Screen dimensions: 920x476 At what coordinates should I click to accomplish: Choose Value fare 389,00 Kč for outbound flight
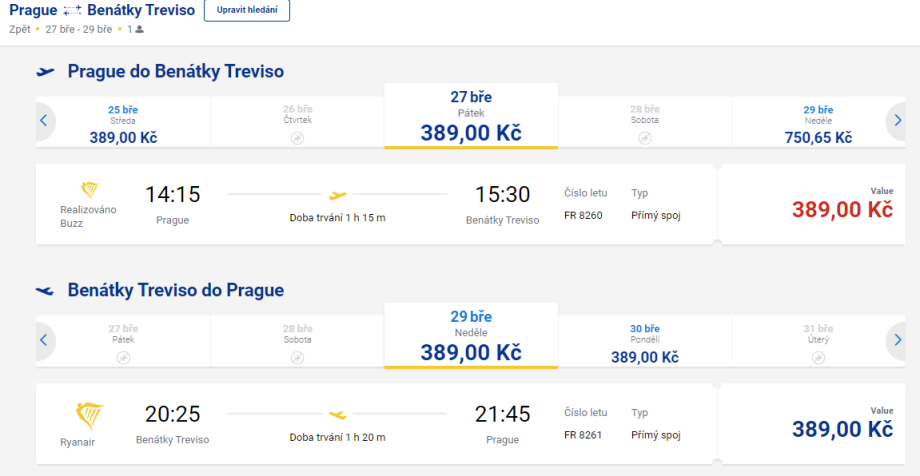pos(817,204)
